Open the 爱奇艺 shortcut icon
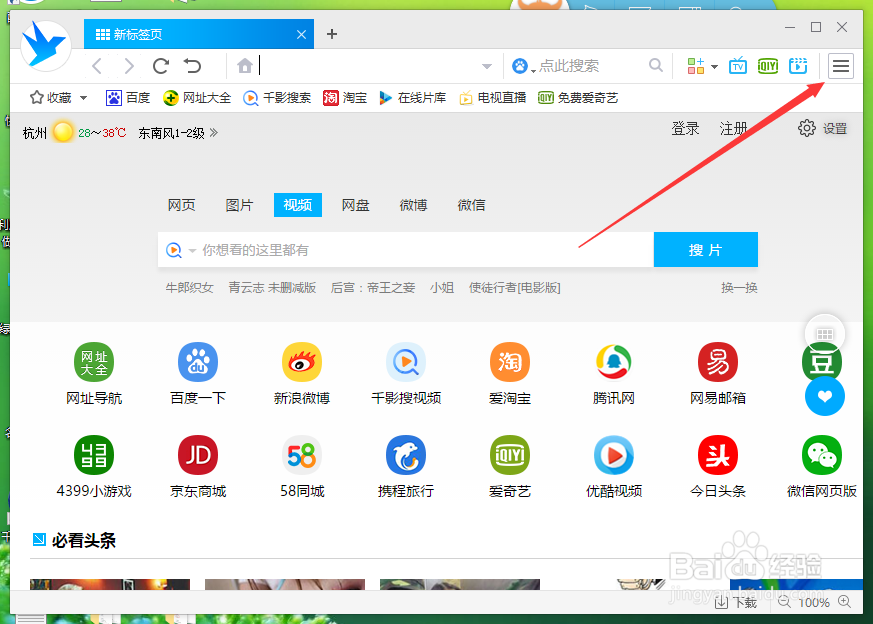 509,455
